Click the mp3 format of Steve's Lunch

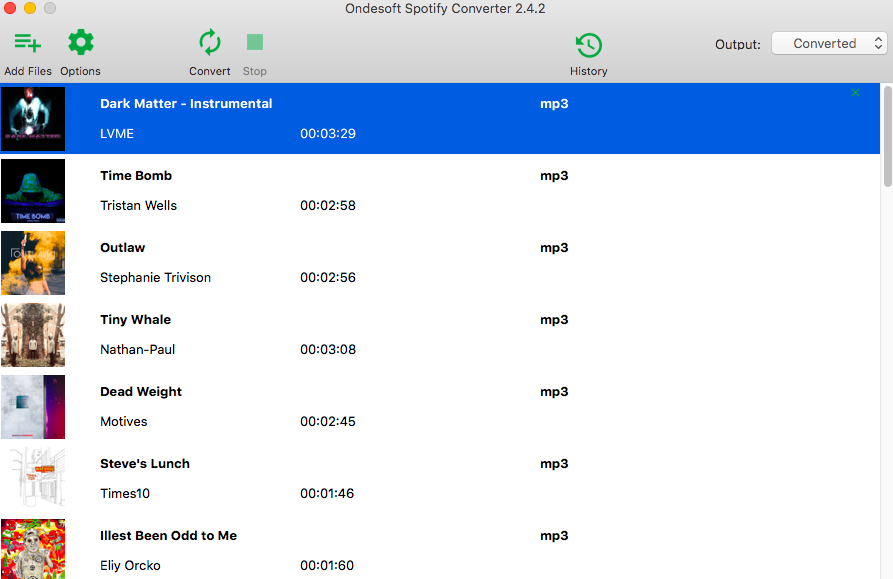[x=554, y=463]
